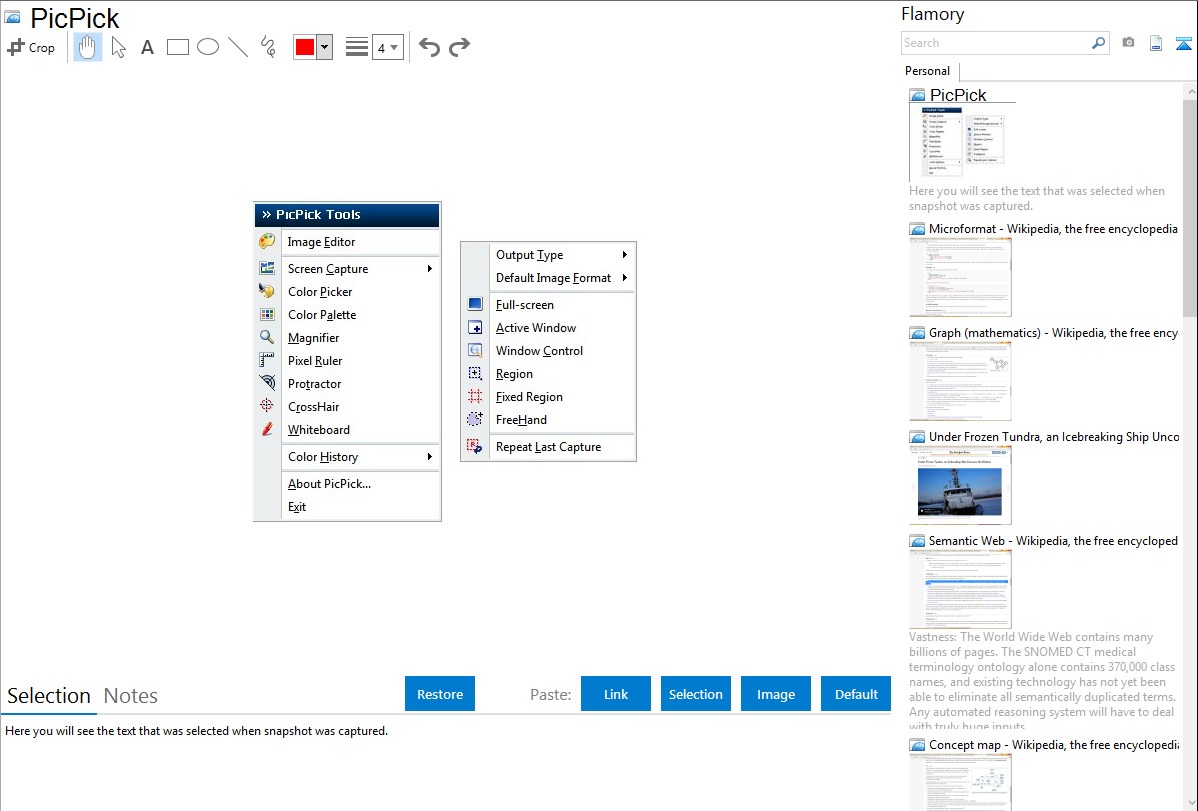
Task: Click the CrossHair icon
Action: [267, 406]
